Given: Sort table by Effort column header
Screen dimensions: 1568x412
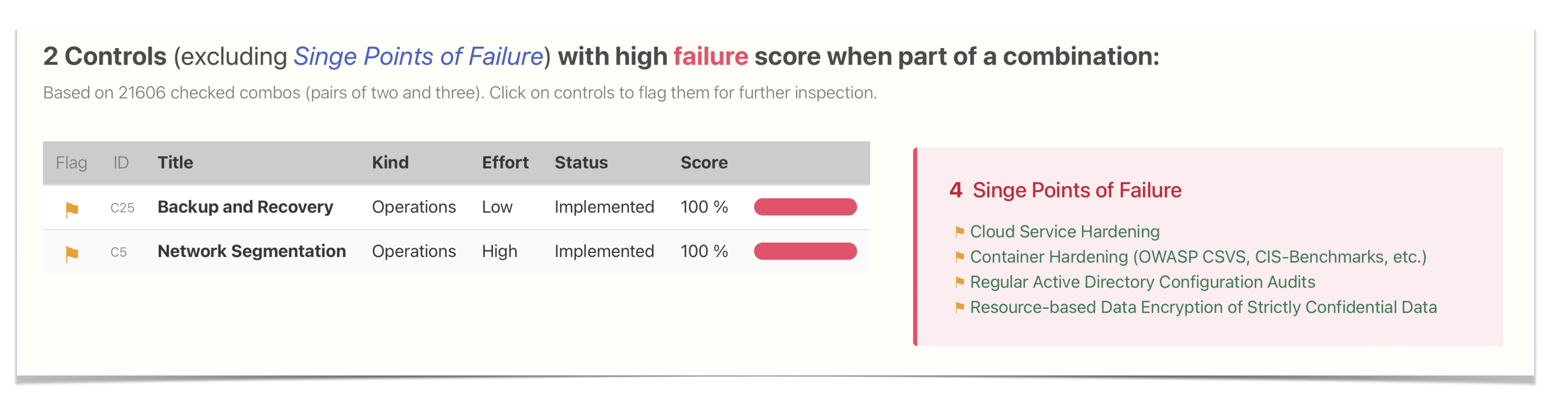Looking at the screenshot, I should tap(504, 163).
